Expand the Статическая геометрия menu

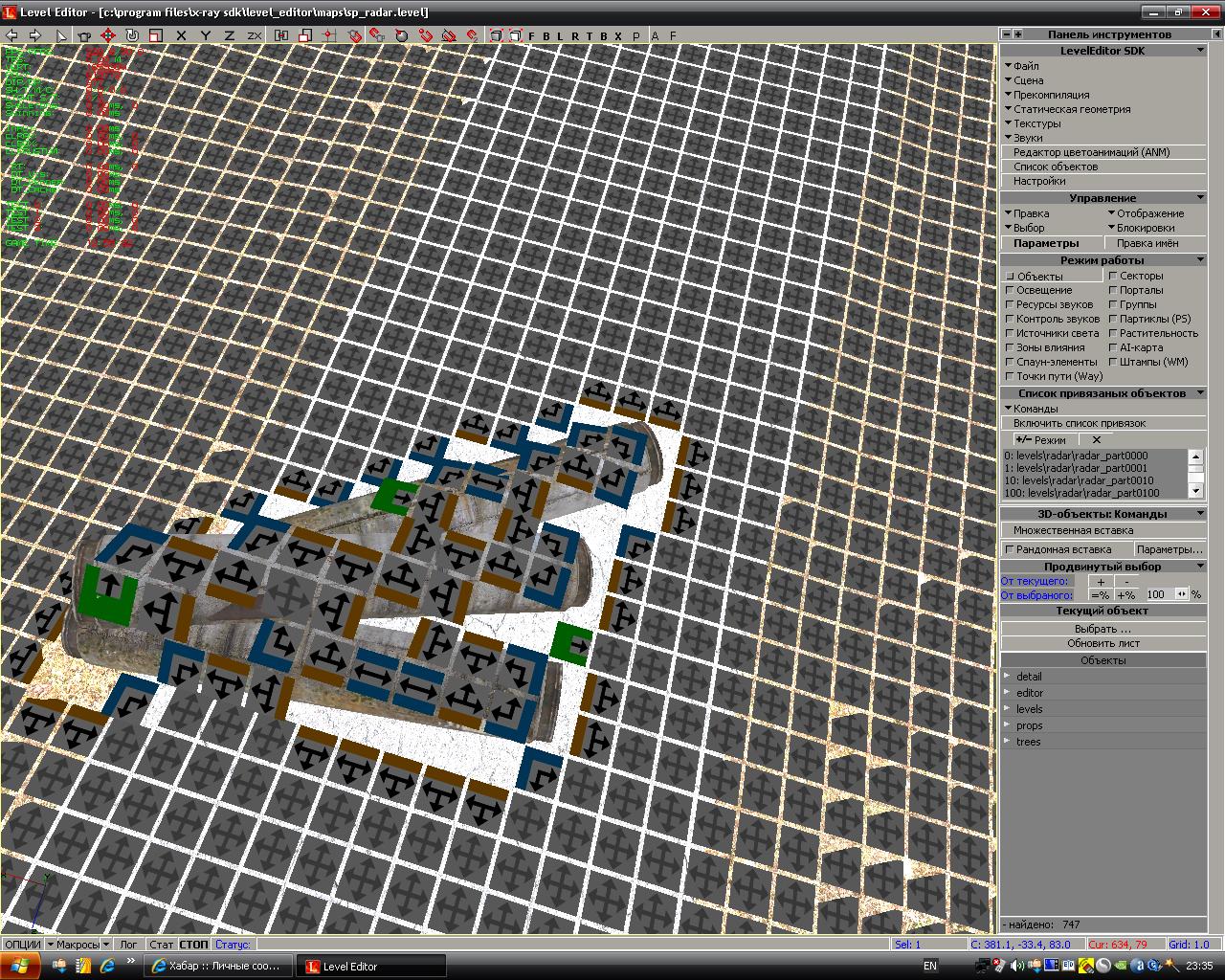tap(1067, 109)
